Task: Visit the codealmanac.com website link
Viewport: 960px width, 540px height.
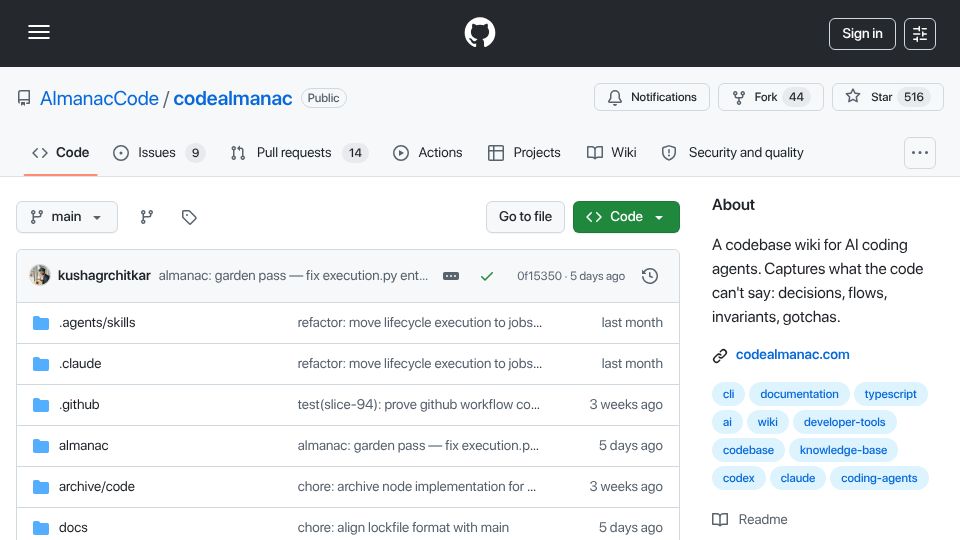Action: click(x=792, y=354)
